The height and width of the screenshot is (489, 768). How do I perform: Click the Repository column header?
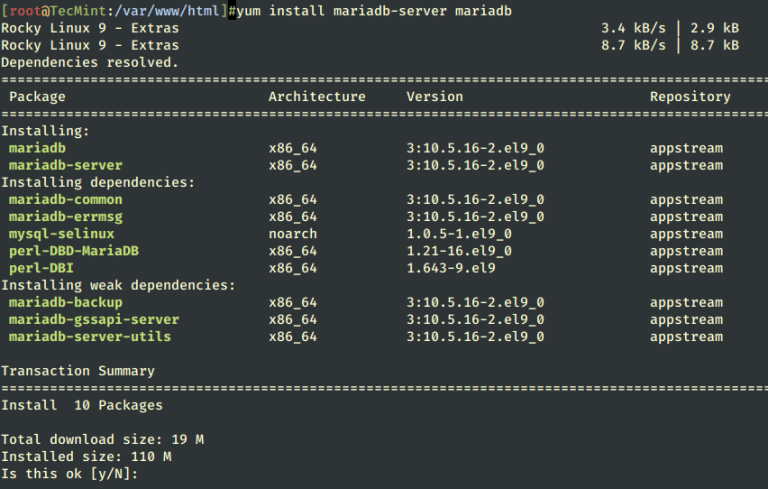pyautogui.click(x=690, y=97)
